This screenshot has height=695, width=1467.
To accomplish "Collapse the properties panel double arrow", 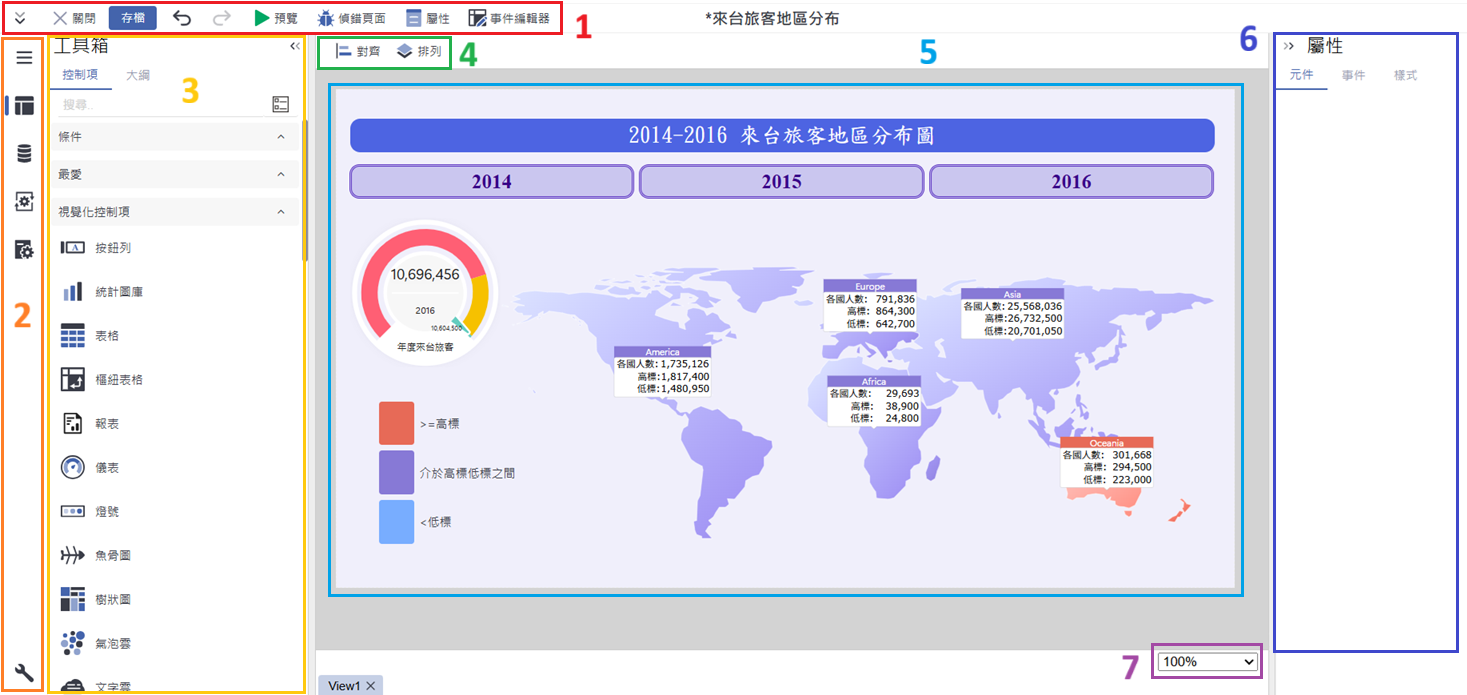I will tap(1289, 46).
